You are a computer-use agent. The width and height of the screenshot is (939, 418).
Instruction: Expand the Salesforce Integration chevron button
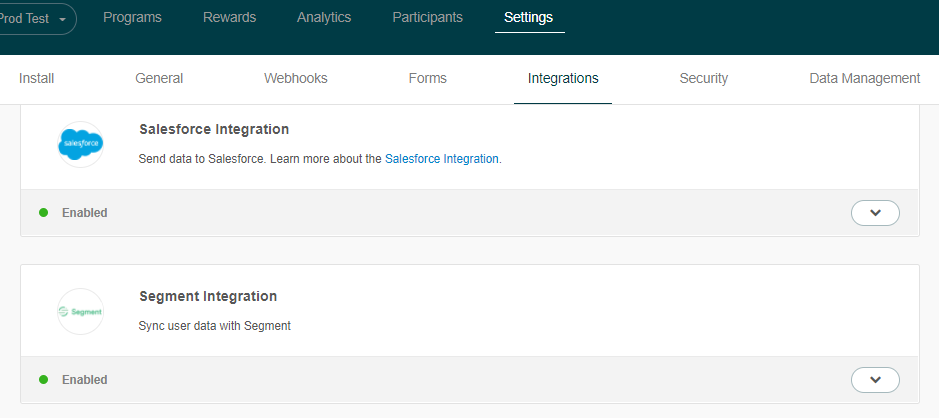(x=876, y=213)
